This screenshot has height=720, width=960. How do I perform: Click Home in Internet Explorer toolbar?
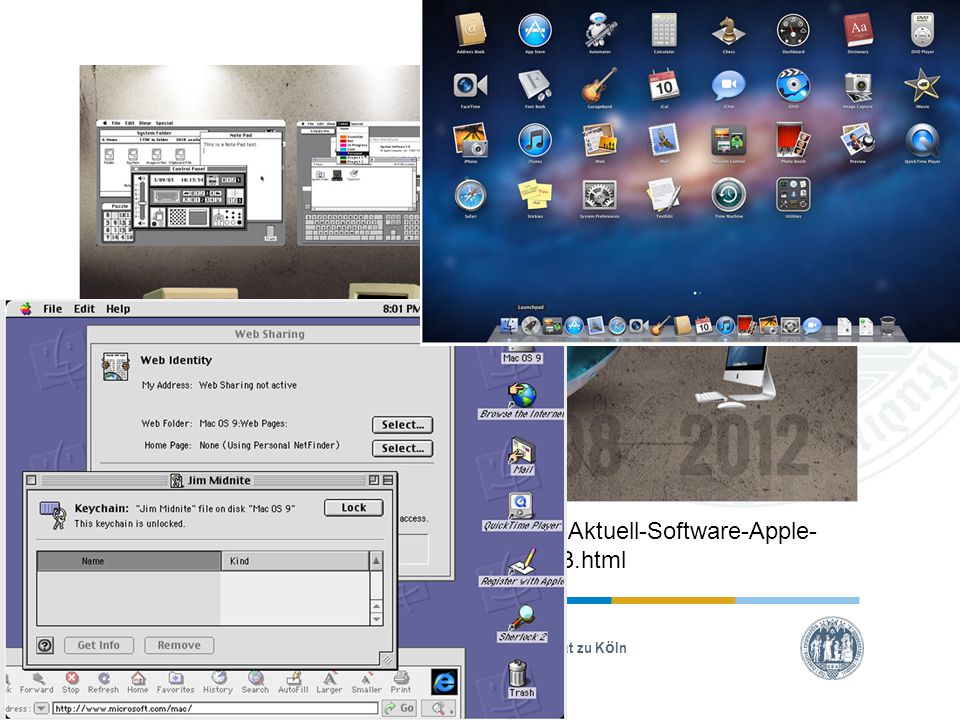tap(138, 682)
